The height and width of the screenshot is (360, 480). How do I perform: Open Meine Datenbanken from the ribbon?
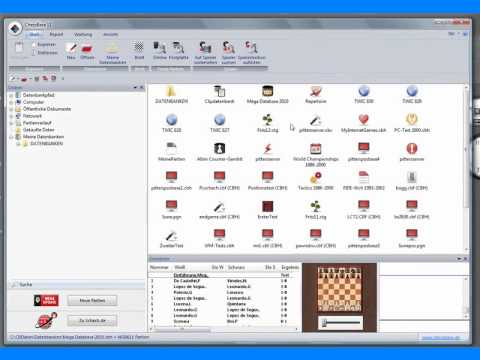pos(112,53)
